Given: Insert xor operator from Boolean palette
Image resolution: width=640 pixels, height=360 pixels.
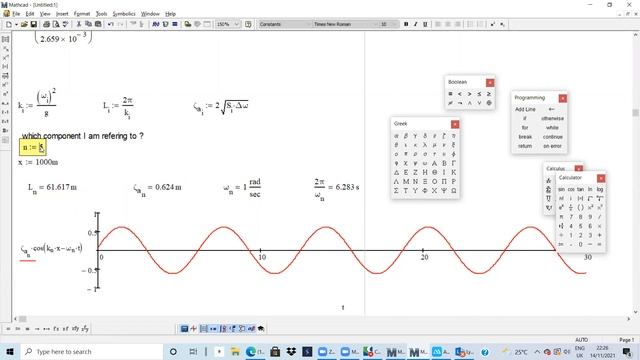Looking at the screenshot, I should pos(489,103).
